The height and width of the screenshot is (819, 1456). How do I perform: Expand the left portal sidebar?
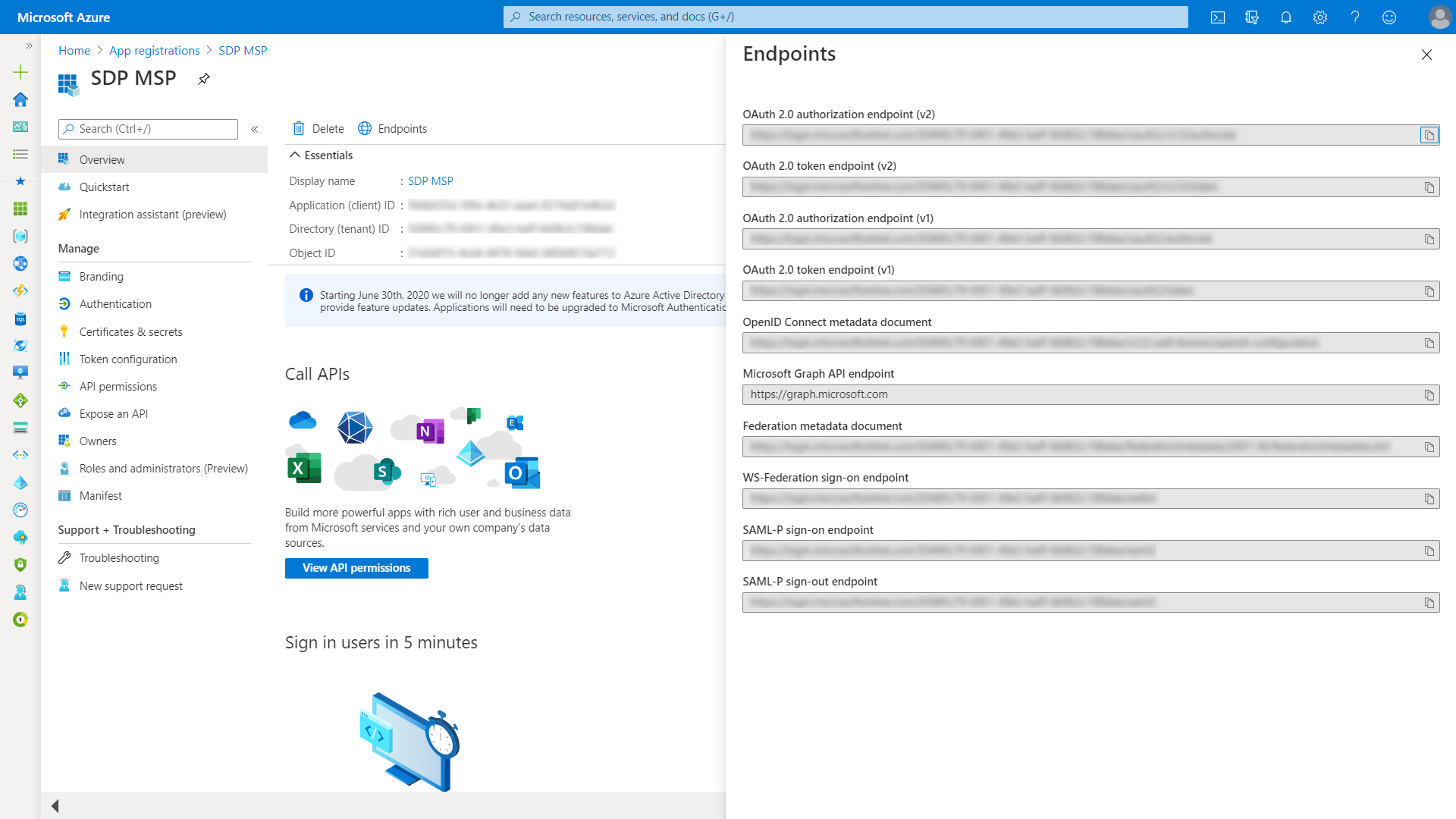pyautogui.click(x=29, y=46)
